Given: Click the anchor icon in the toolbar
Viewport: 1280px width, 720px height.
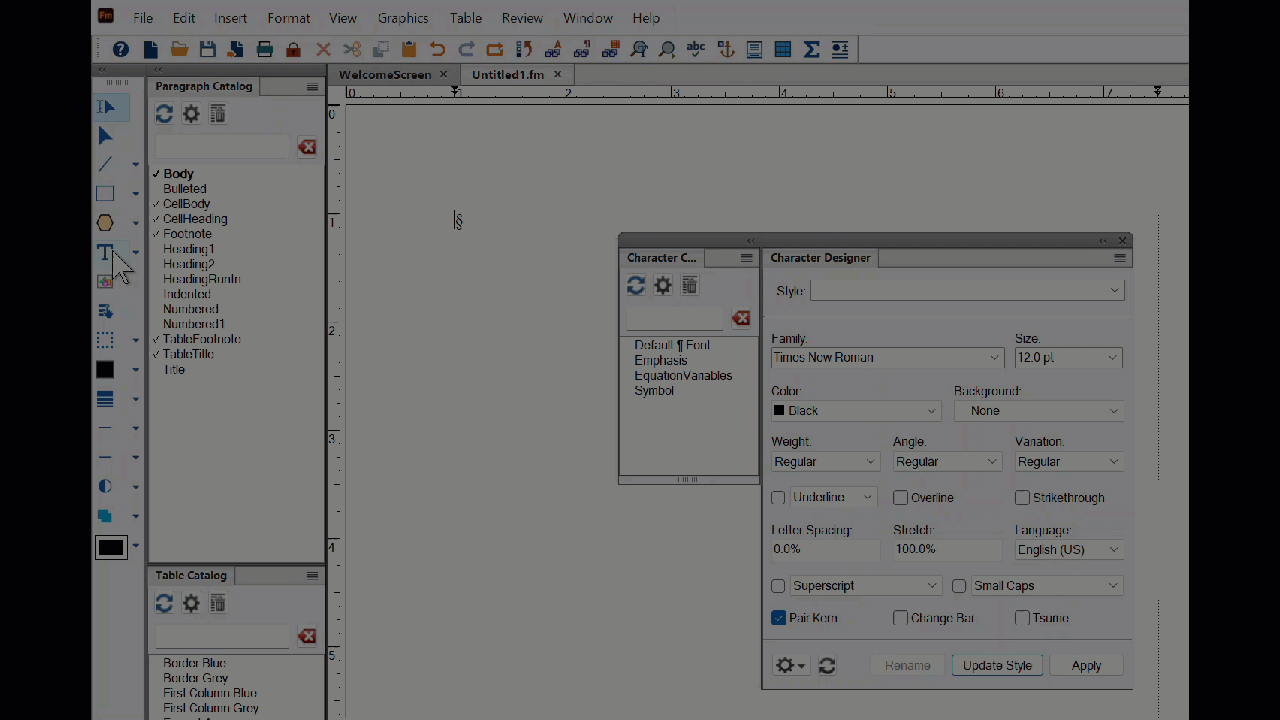Looking at the screenshot, I should point(726,49).
